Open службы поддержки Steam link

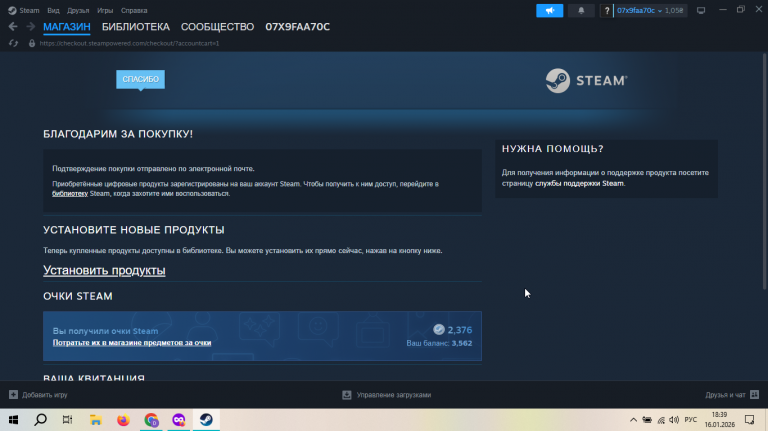[579, 183]
